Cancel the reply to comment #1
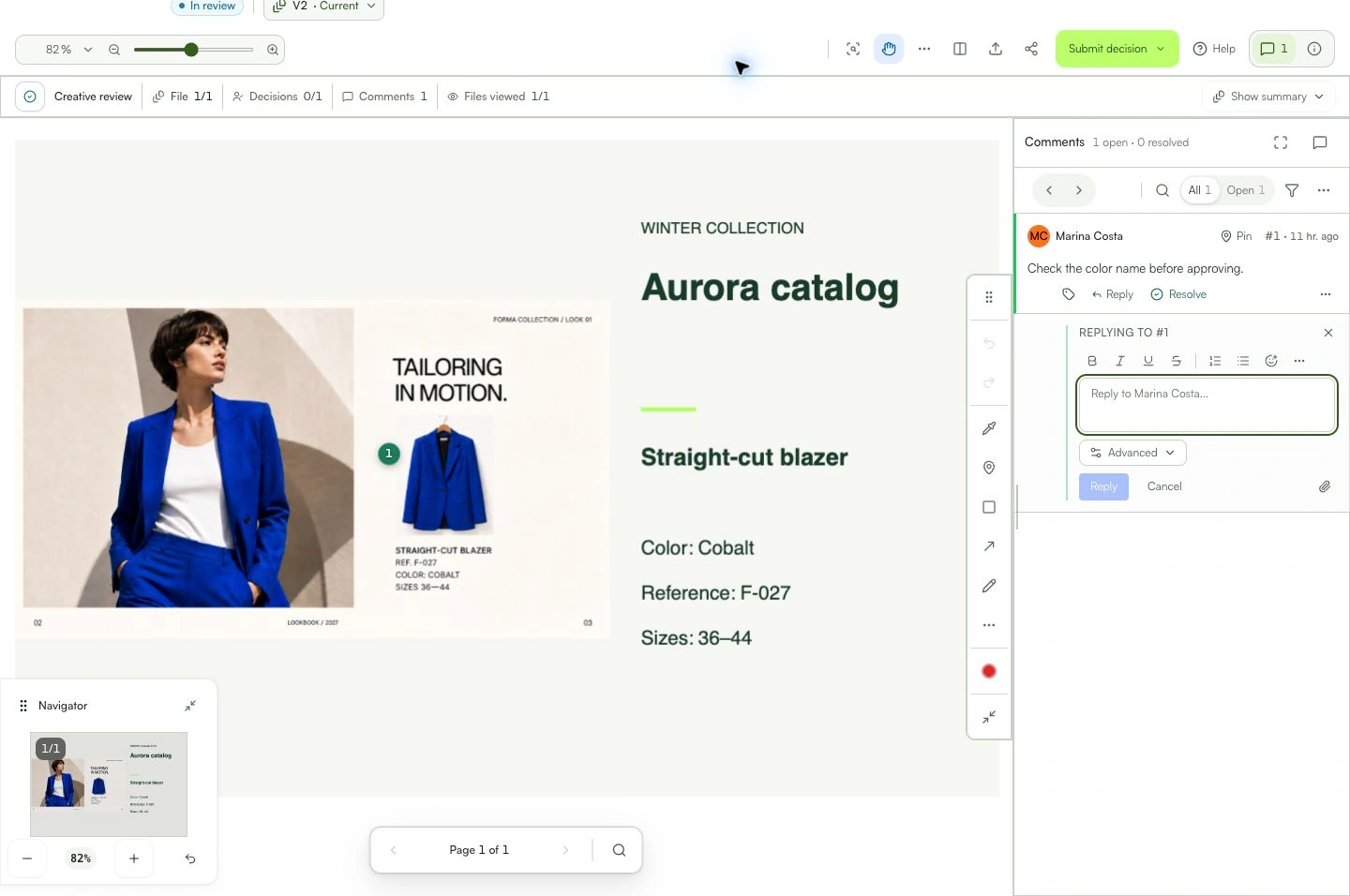Screen dimensions: 1350x896 click(x=1164, y=486)
